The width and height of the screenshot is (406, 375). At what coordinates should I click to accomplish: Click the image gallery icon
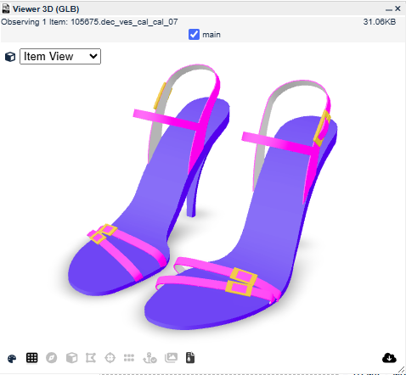pyautogui.click(x=171, y=358)
